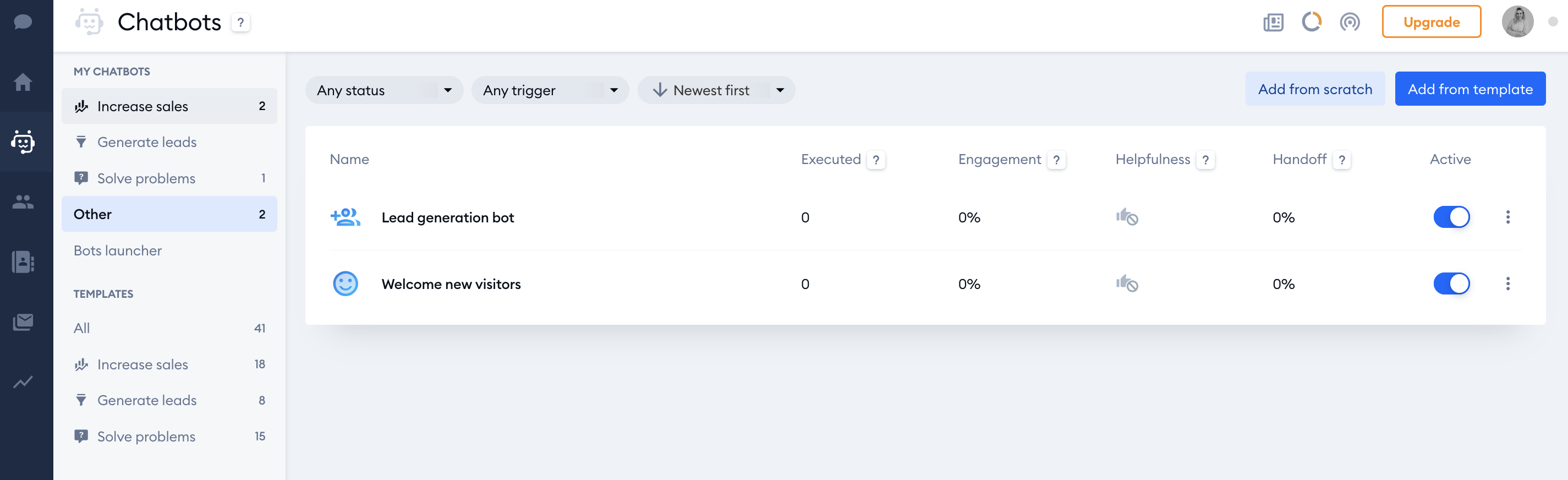This screenshot has width=1568, height=480.
Task: Open the Welcome new visitors name
Action: [x=451, y=284]
